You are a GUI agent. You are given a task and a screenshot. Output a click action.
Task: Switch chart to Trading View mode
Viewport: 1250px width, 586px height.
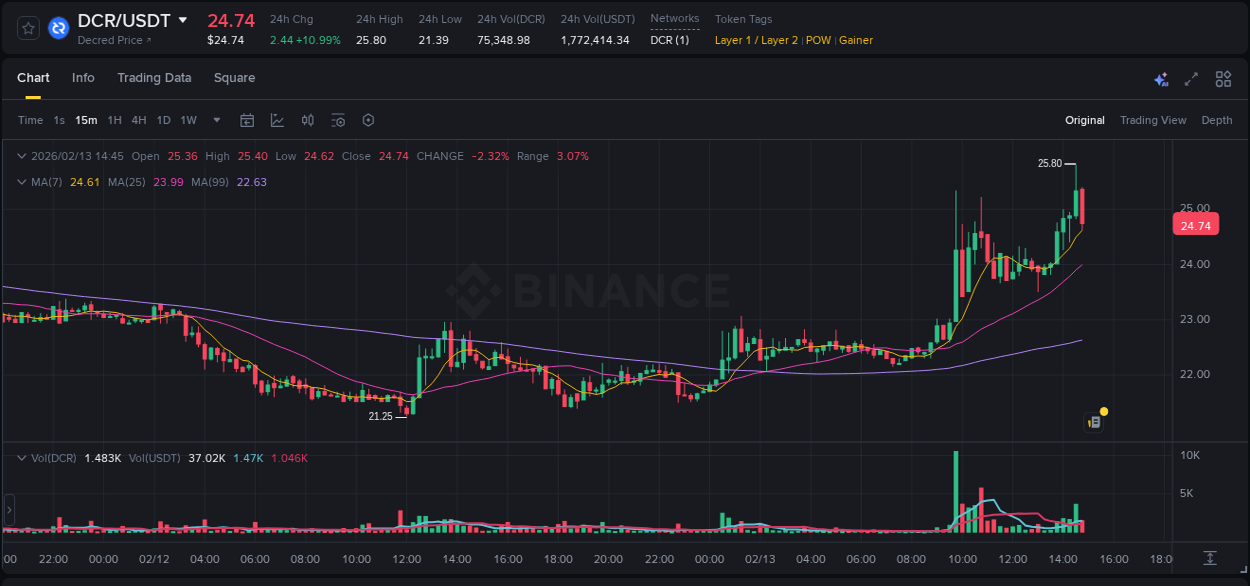point(1153,120)
